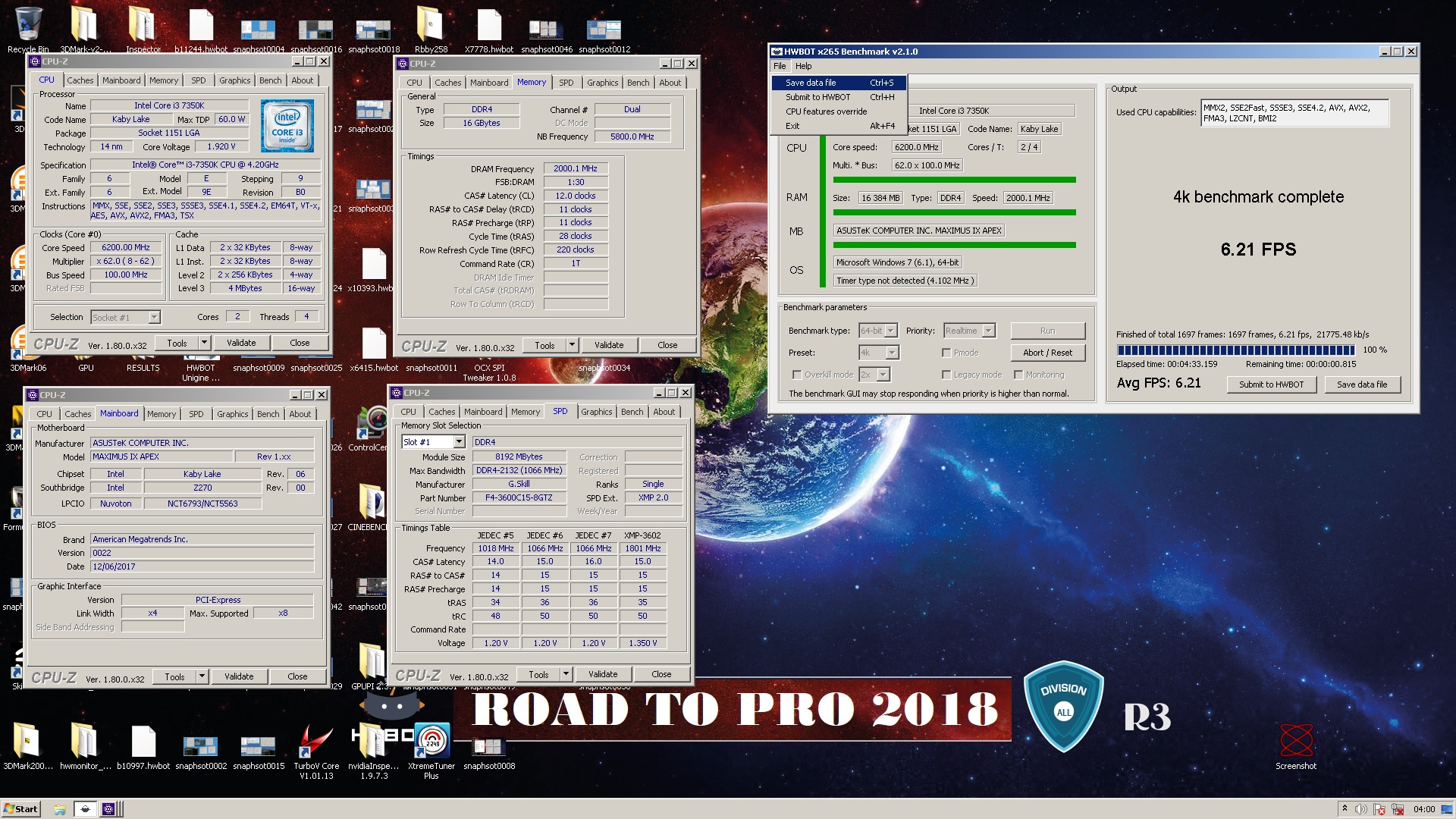Click the 6.21 FPS result text
1456x819 pixels.
pyautogui.click(x=1258, y=249)
